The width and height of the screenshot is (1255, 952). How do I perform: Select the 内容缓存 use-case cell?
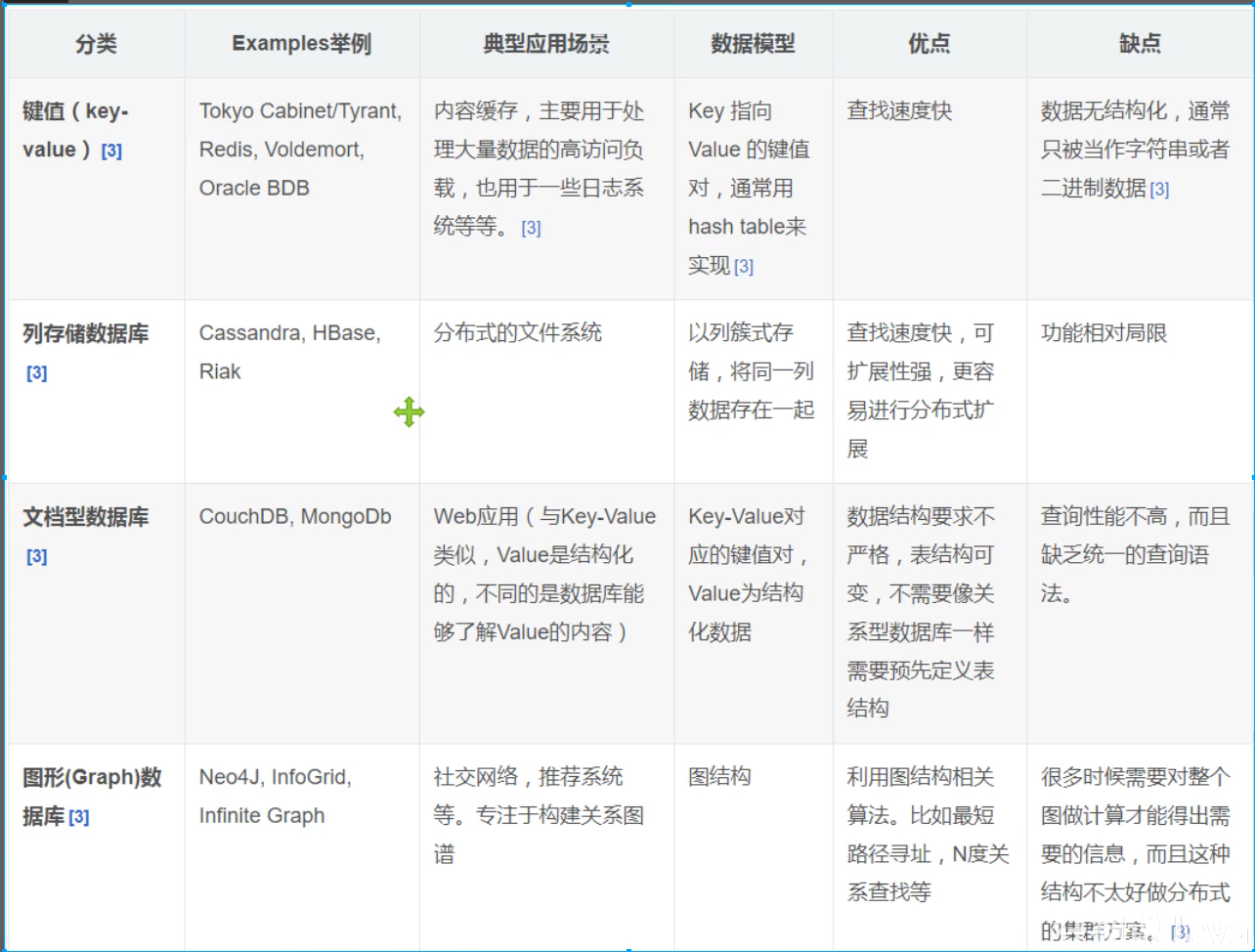click(546, 189)
